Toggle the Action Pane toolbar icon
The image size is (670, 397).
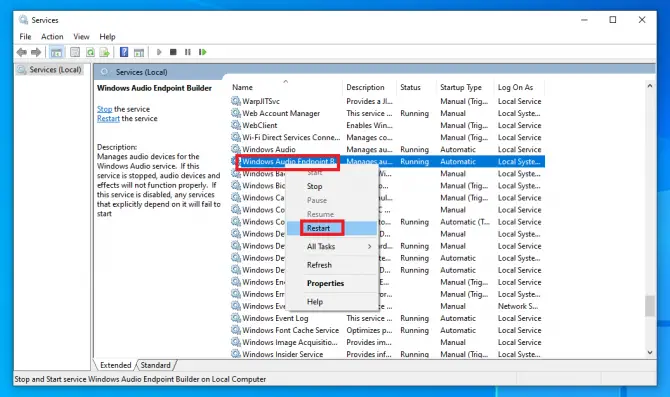[139, 53]
